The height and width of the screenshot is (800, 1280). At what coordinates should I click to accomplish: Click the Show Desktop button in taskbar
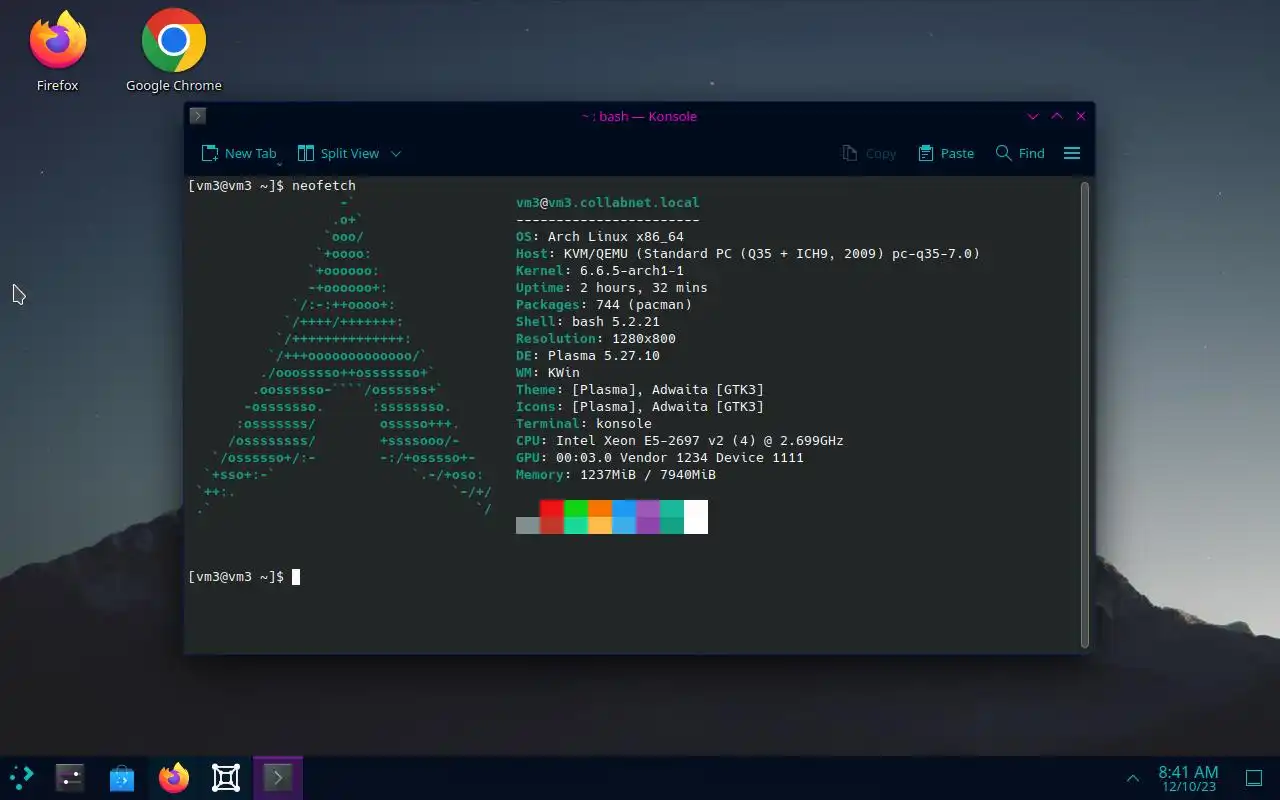[x=1254, y=778]
